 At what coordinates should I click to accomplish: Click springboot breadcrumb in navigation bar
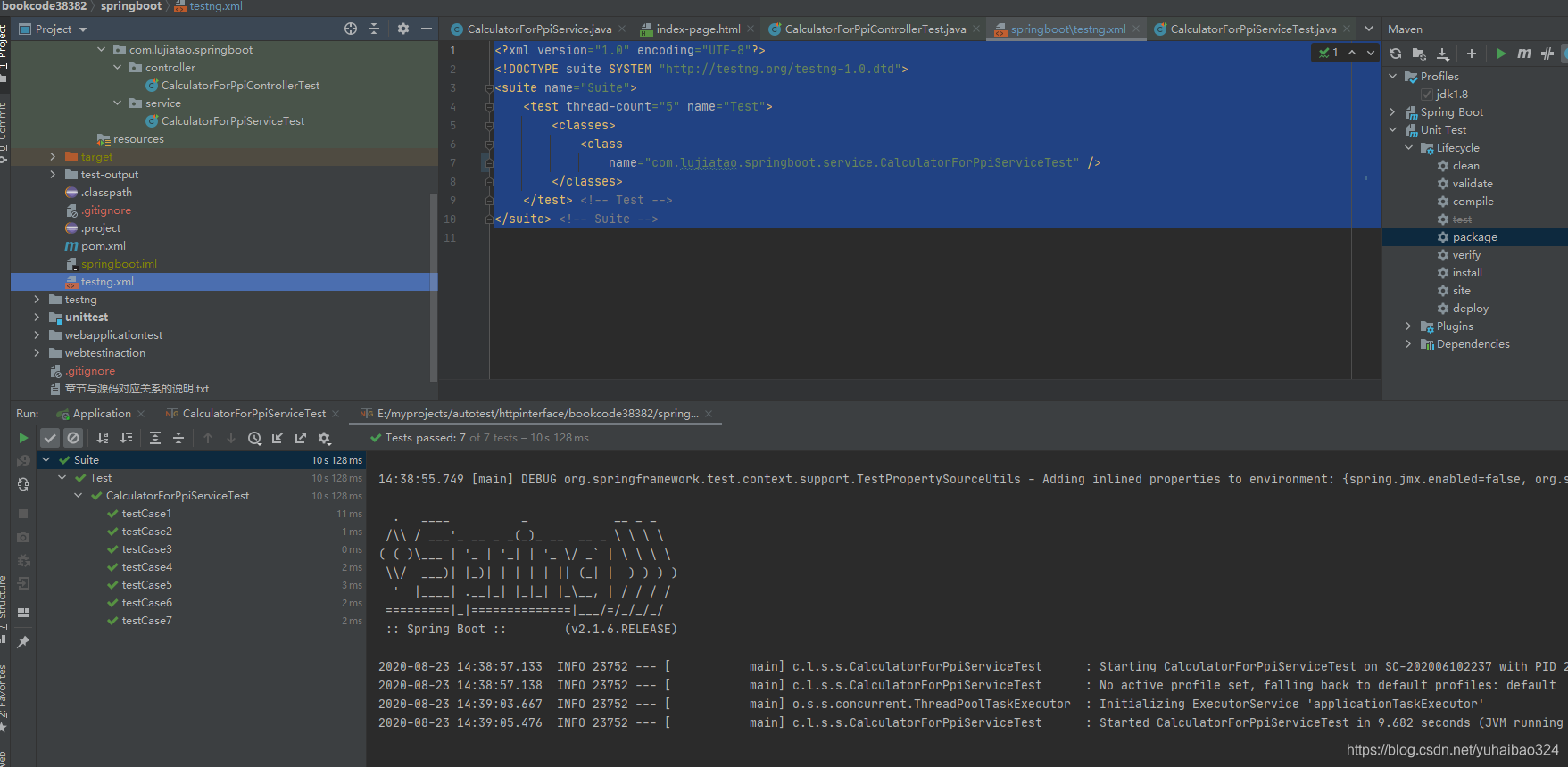point(130,6)
